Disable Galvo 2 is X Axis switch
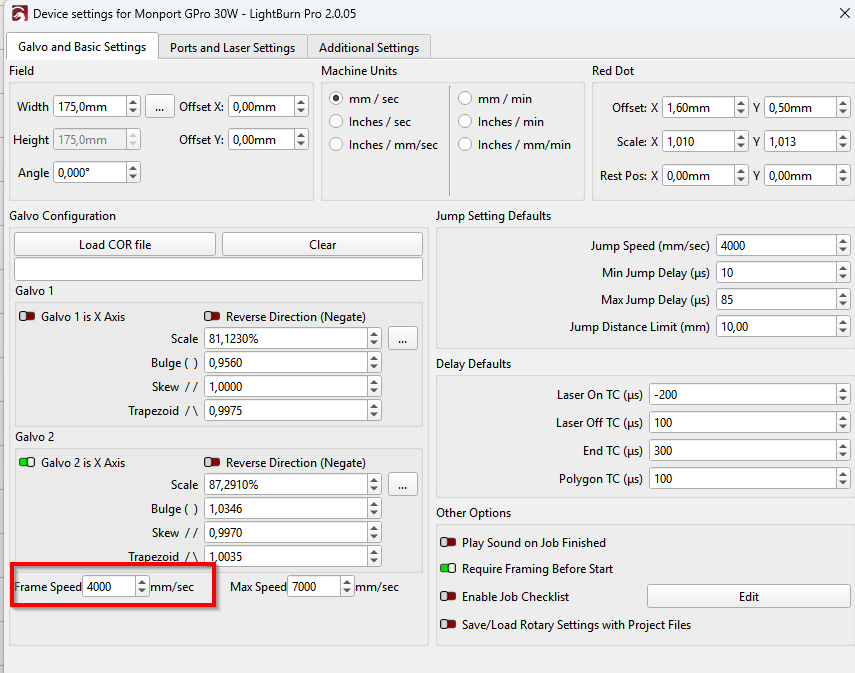 tap(27, 463)
